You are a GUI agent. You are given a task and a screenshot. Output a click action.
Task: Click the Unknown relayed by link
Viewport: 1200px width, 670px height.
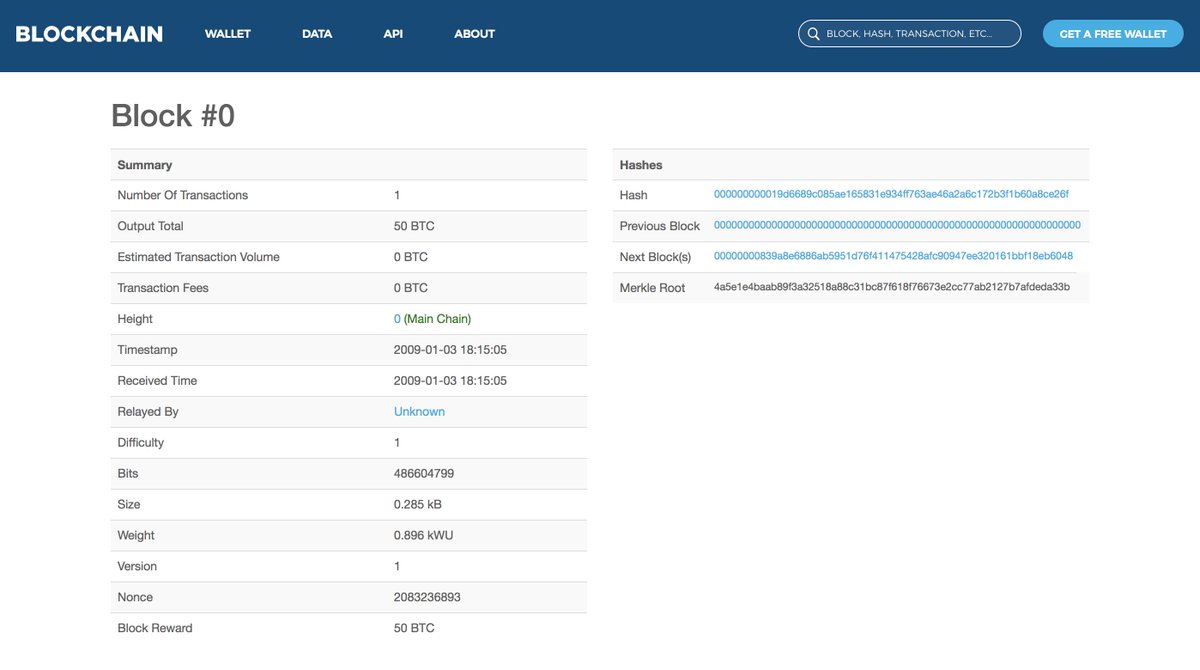[419, 411]
